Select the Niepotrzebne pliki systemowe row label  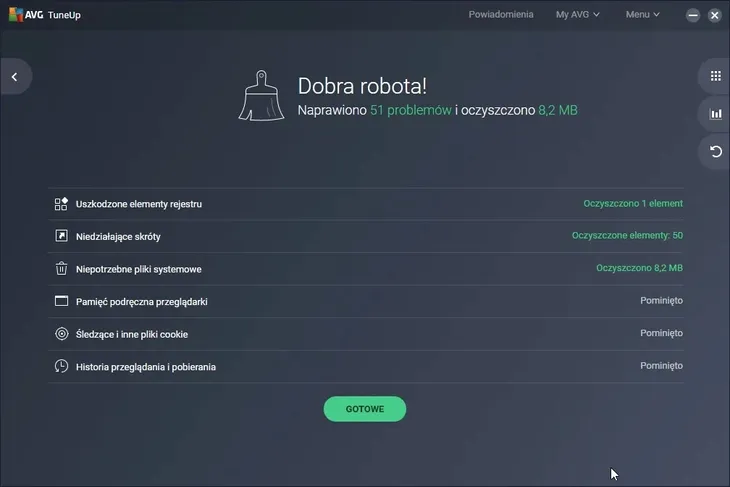tap(139, 269)
